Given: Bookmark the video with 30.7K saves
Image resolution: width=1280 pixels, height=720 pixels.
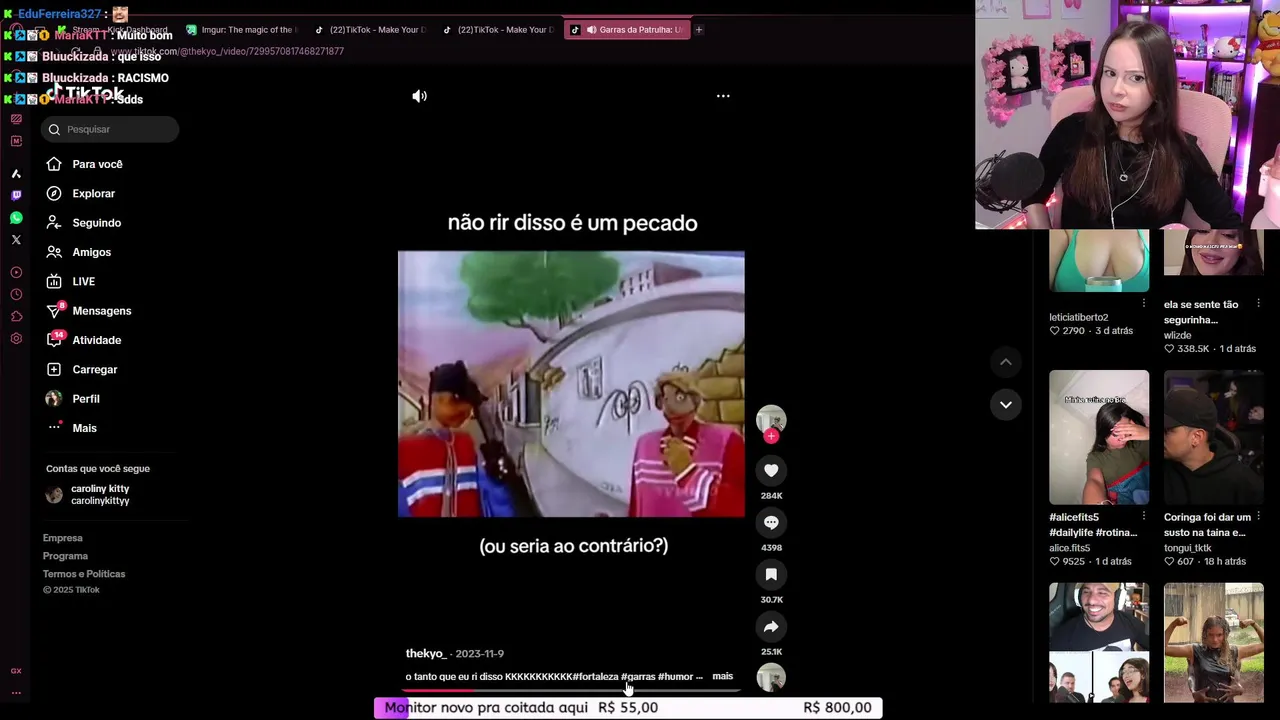Looking at the screenshot, I should [x=771, y=574].
